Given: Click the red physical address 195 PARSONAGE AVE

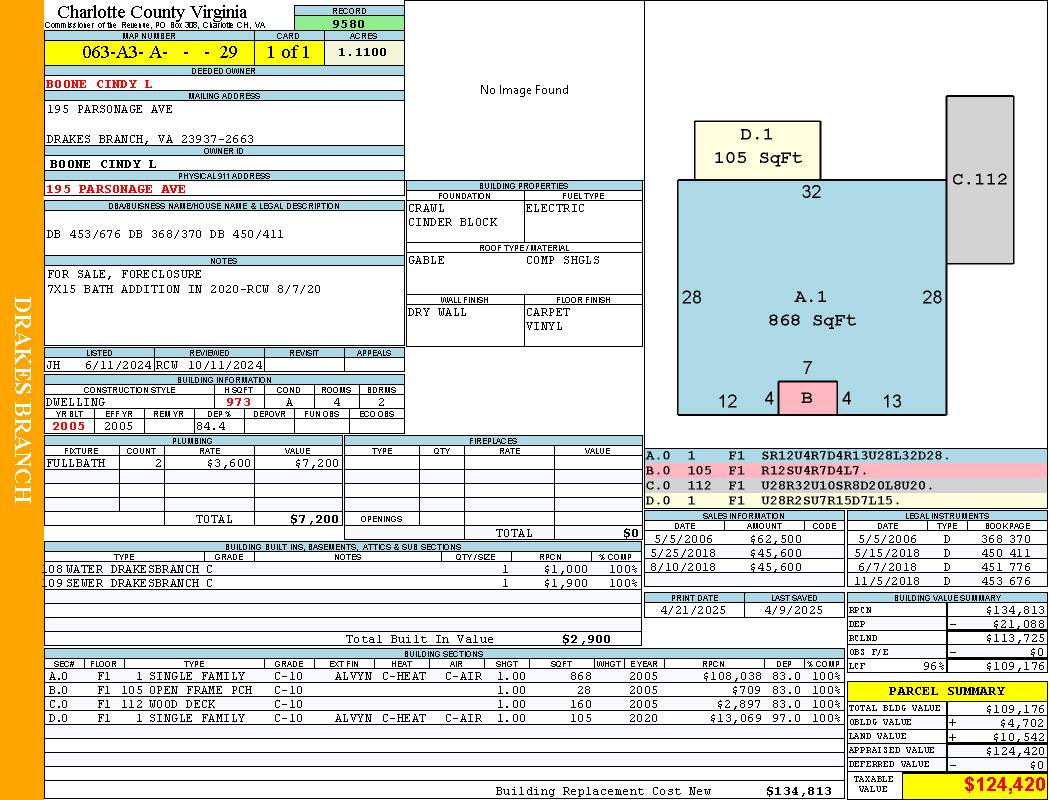Looking at the screenshot, I should 116,189.
